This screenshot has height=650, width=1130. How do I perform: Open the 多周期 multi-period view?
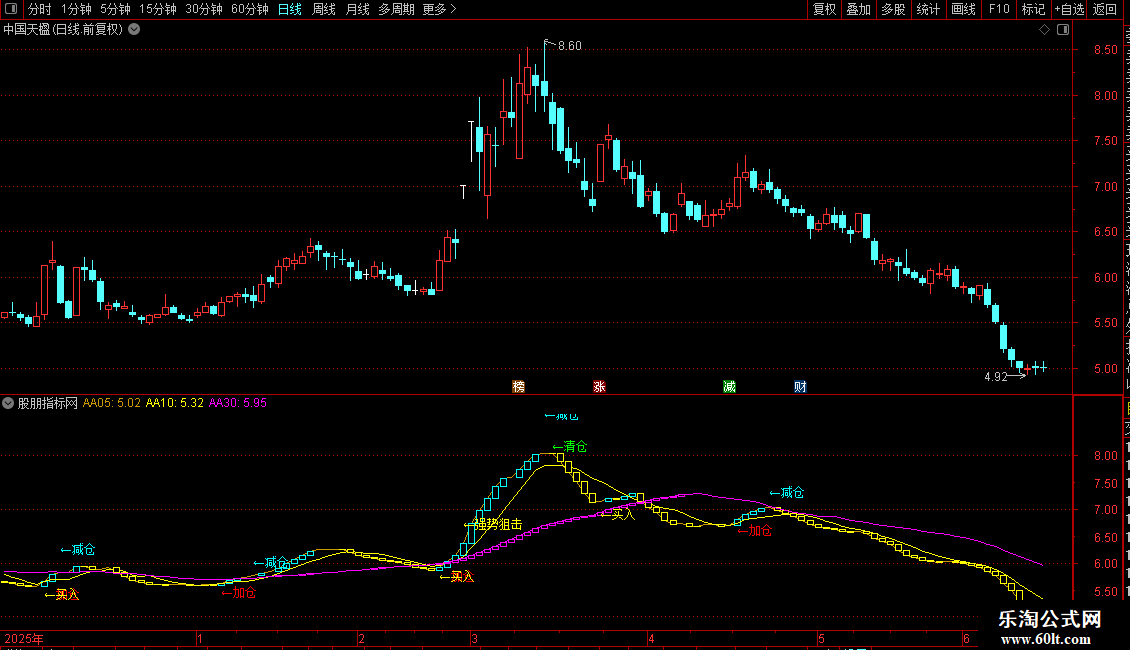(396, 9)
